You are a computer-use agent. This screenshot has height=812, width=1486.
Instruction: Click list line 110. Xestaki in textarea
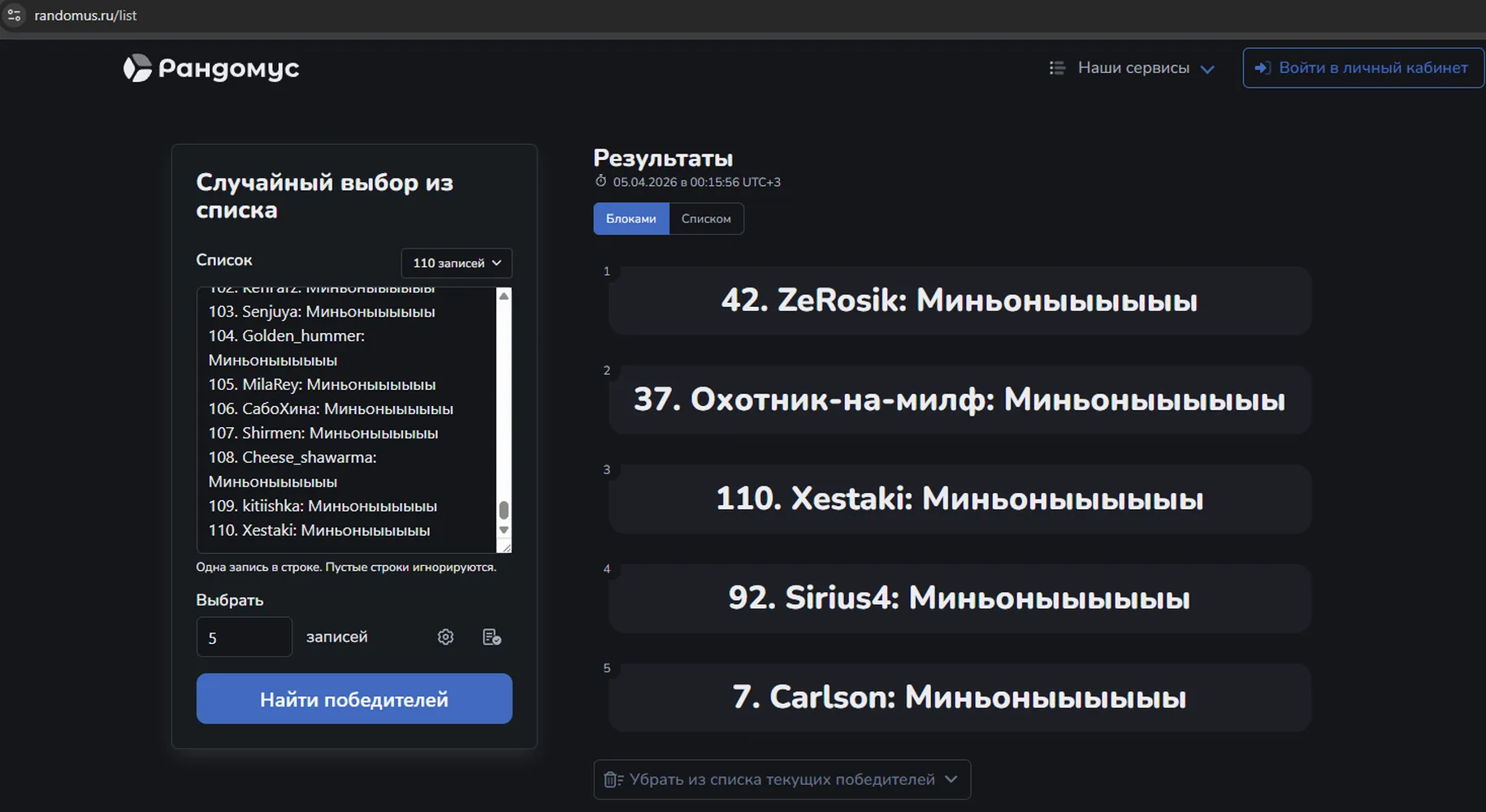(x=319, y=530)
